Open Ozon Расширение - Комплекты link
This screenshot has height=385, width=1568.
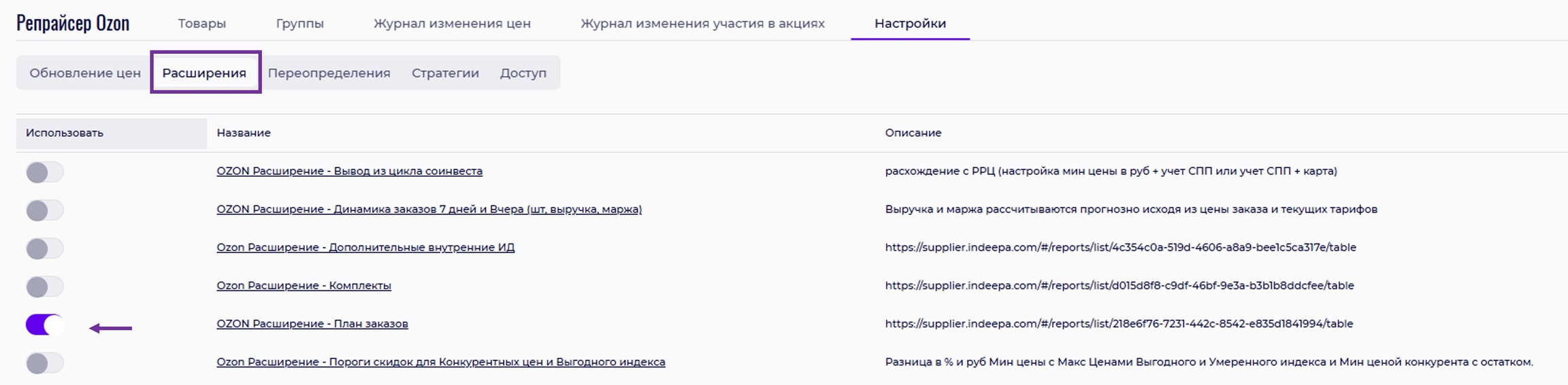[x=304, y=286]
